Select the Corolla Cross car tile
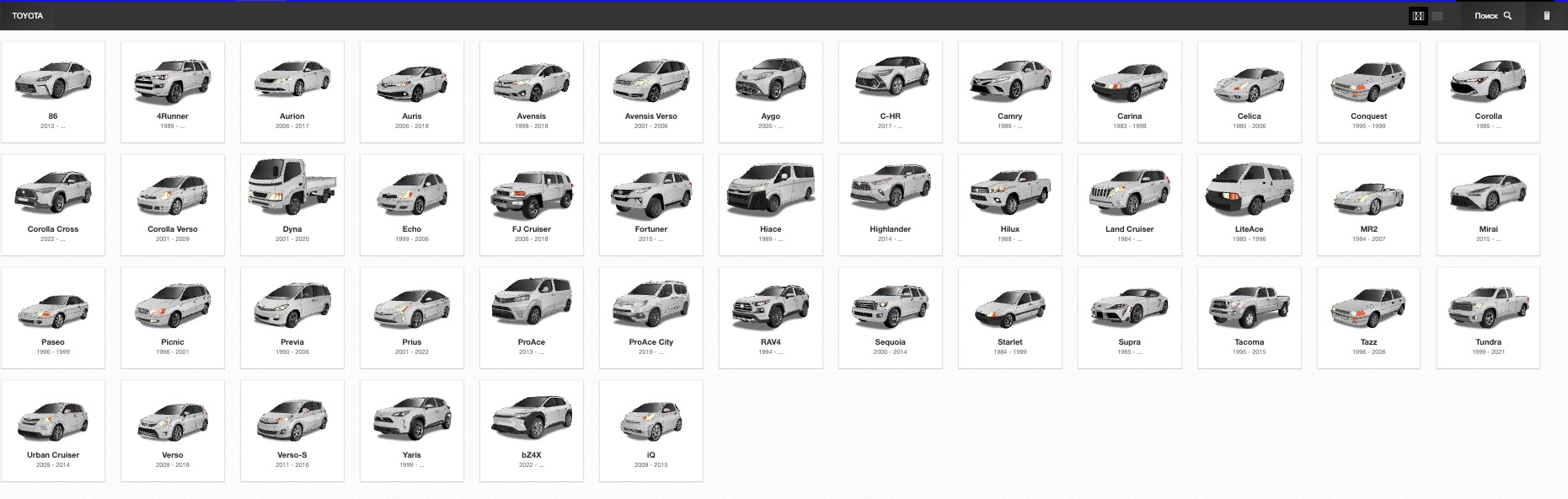This screenshot has height=499, width=1568. coord(53,205)
